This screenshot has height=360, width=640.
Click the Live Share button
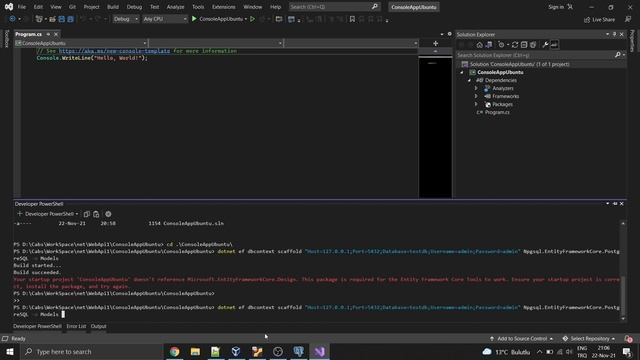tap(599, 20)
